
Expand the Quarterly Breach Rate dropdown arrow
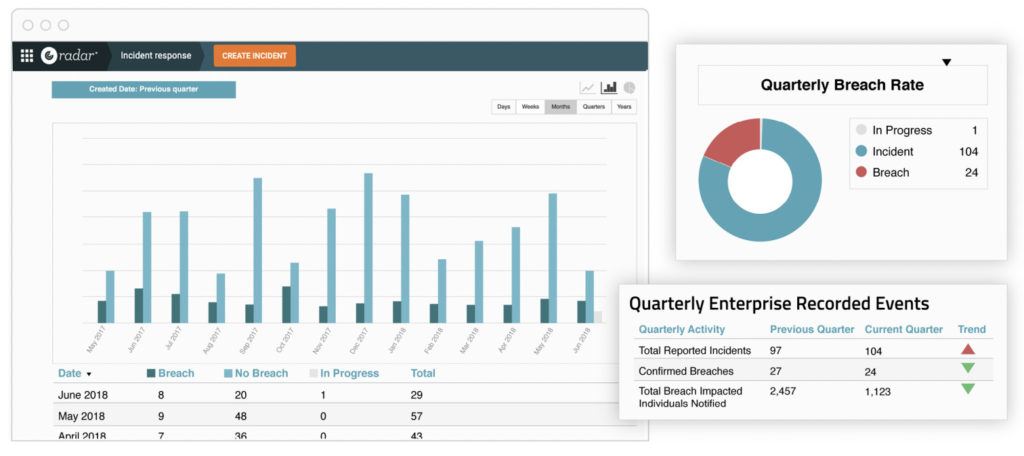point(946,62)
